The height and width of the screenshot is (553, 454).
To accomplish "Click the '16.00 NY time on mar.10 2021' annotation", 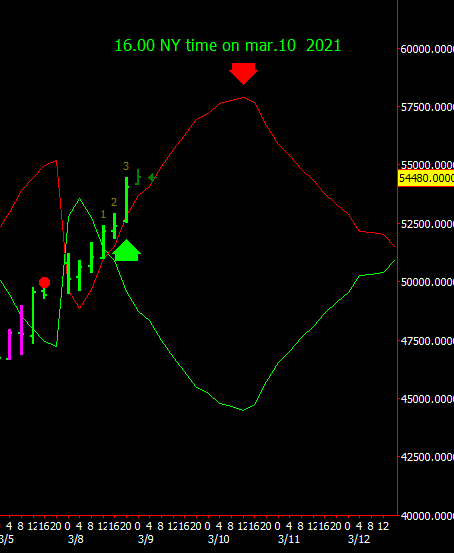I will 228,45.
